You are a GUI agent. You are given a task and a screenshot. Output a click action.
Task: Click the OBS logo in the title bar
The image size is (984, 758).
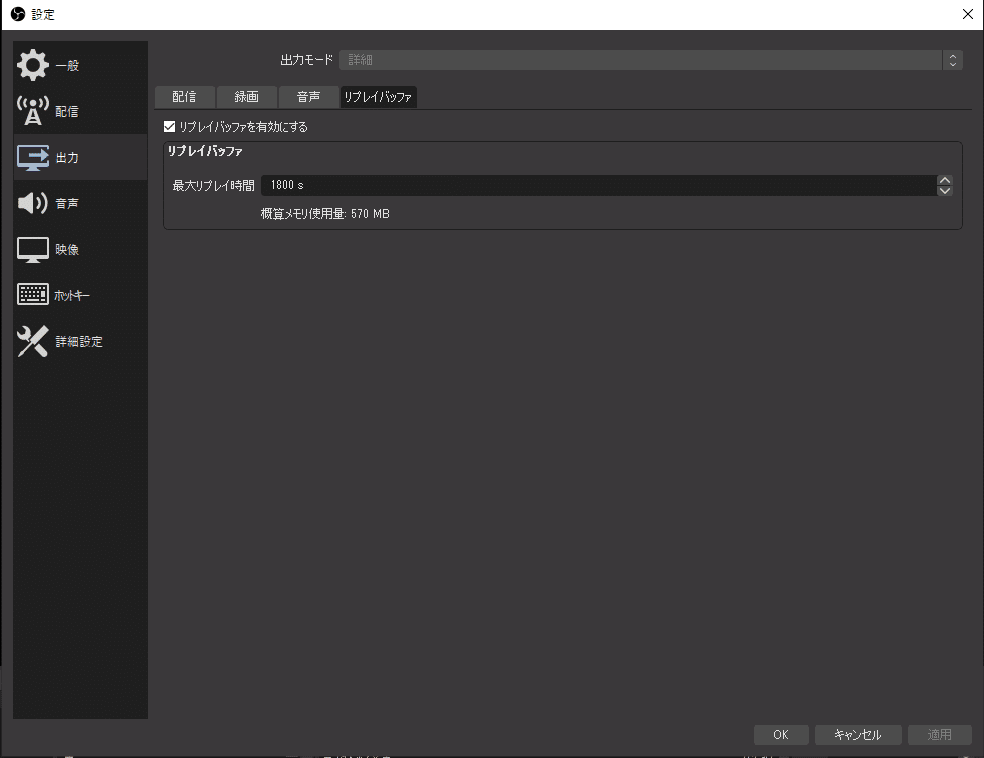pyautogui.click(x=18, y=14)
